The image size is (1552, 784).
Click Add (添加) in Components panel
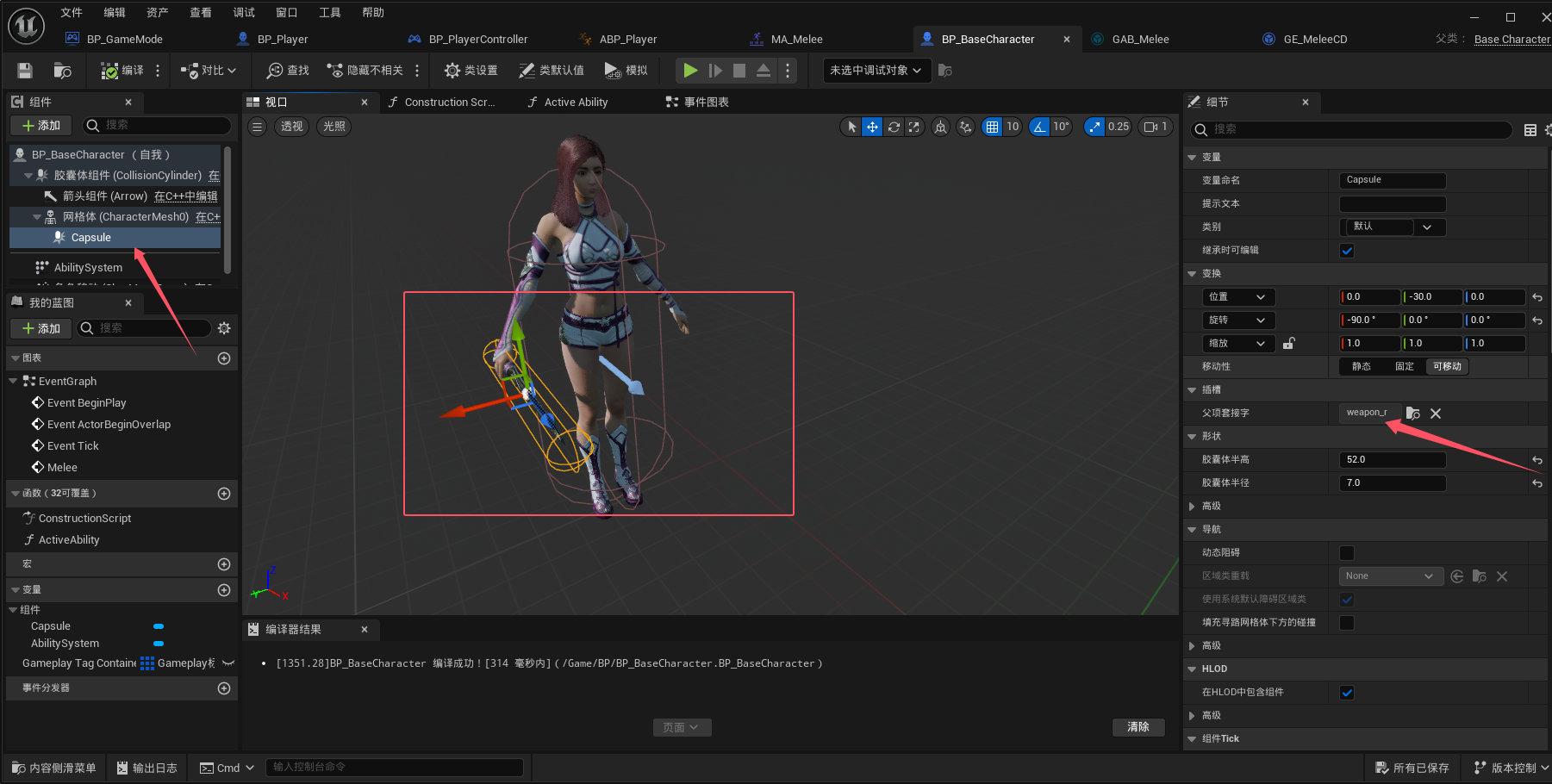(41, 126)
